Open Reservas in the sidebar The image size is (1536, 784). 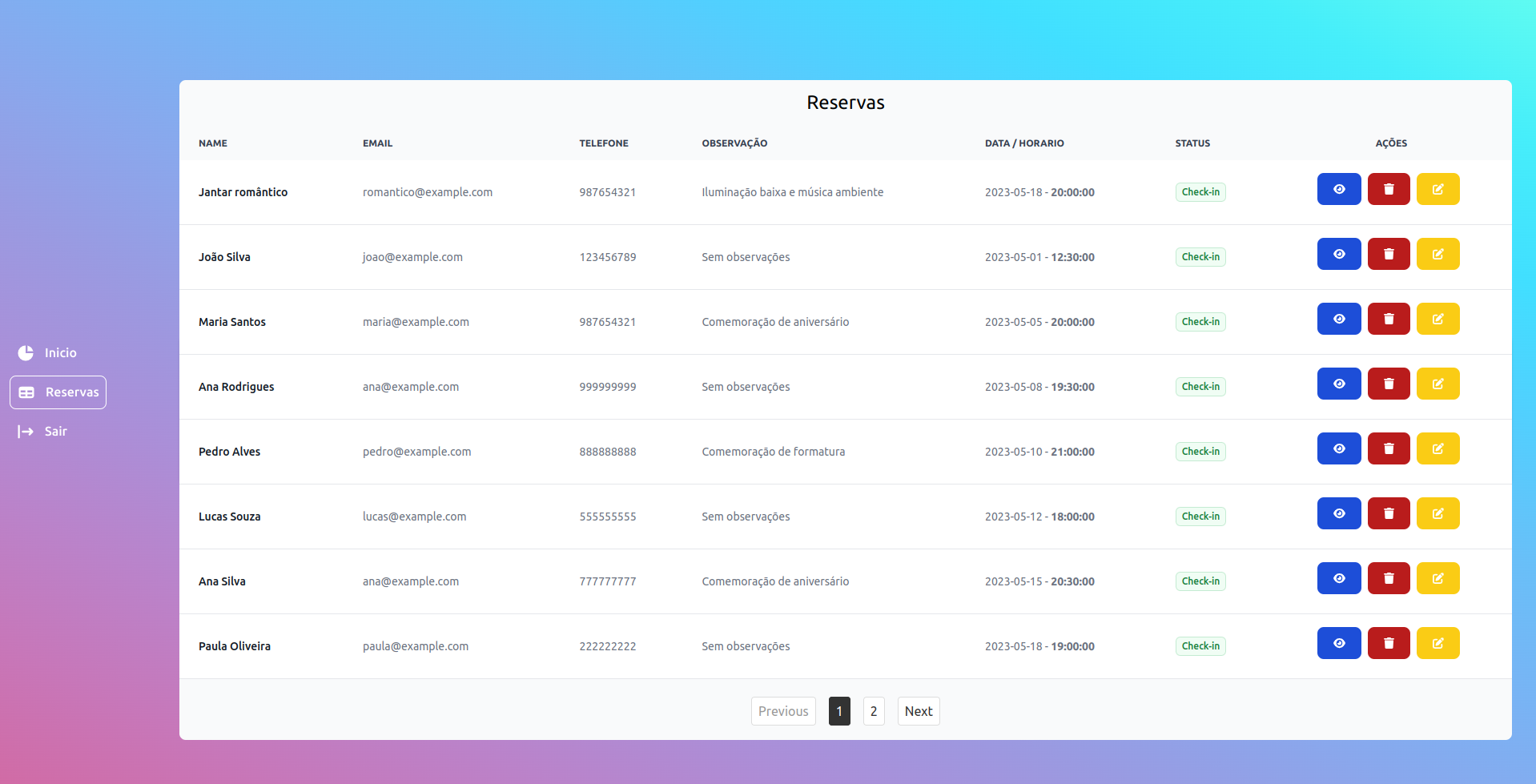tap(58, 392)
